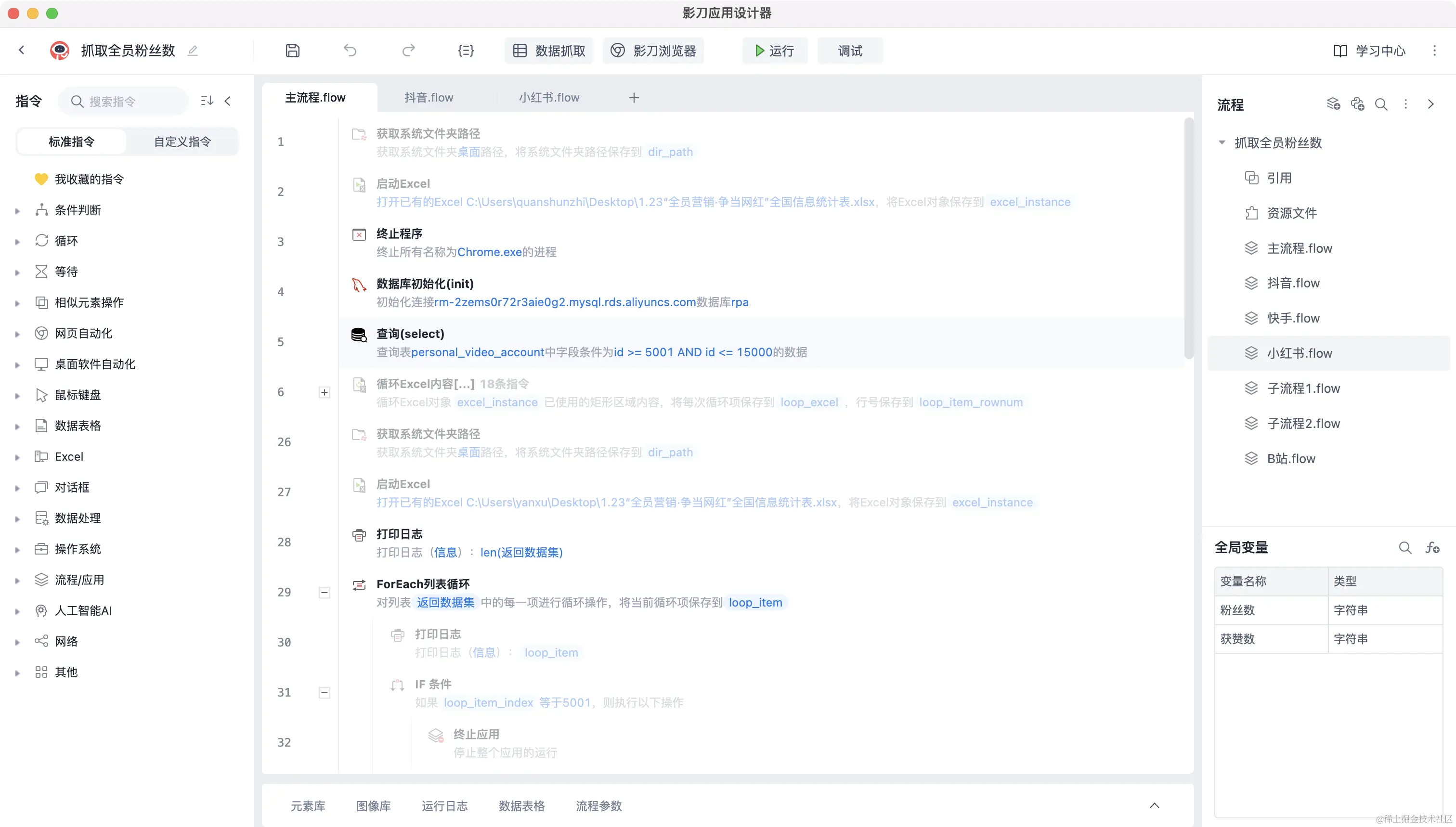Image resolution: width=1456 pixels, height=827 pixels.
Task: Expand the 网页自动化 command category
Action: pos(17,334)
